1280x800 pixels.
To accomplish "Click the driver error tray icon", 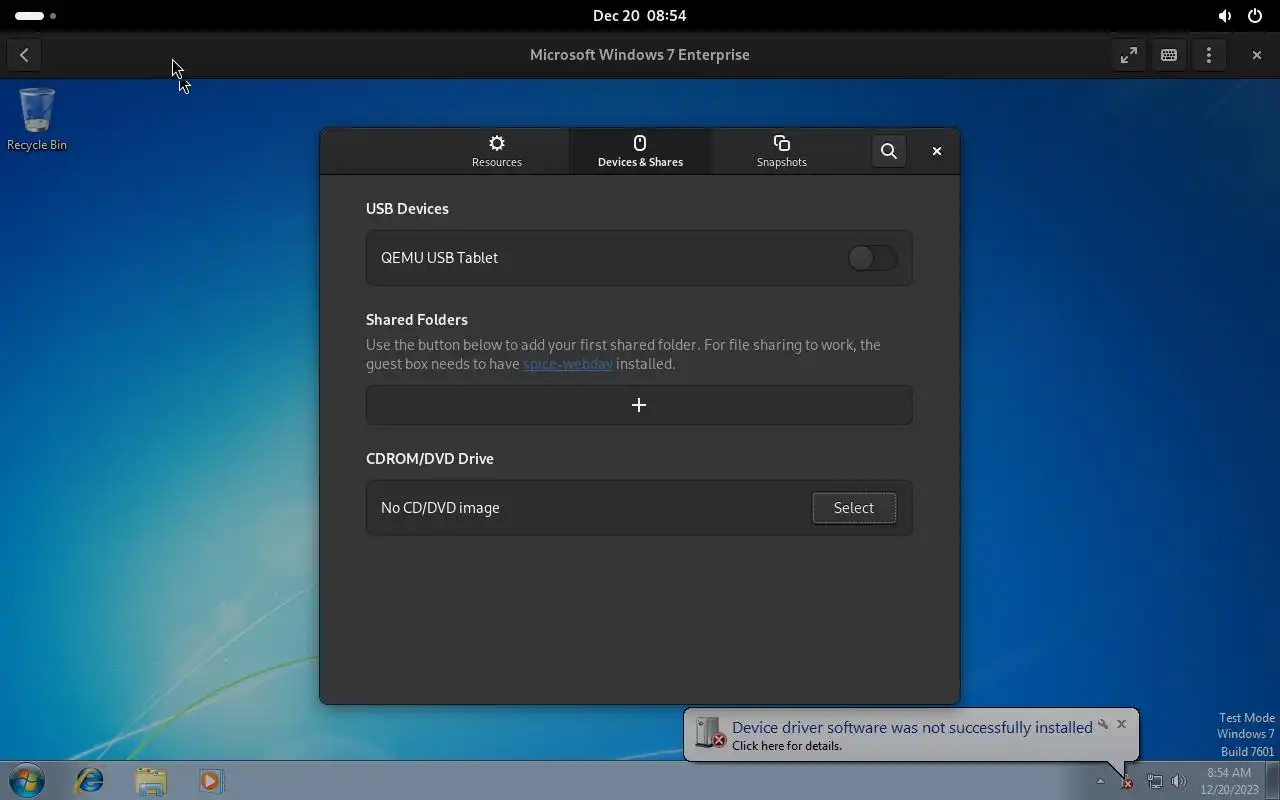I will click(1127, 781).
